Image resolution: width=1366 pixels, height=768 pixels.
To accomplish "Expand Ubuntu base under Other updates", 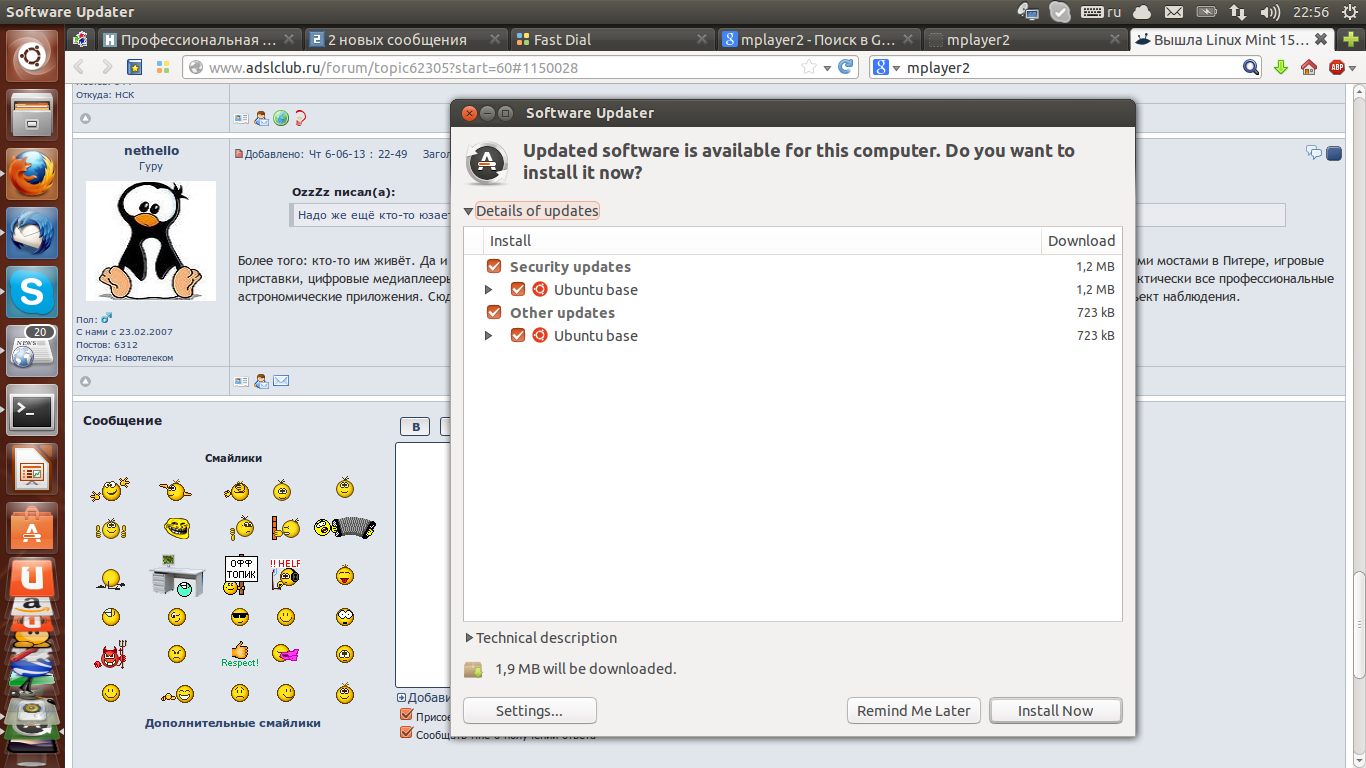I will pos(489,336).
